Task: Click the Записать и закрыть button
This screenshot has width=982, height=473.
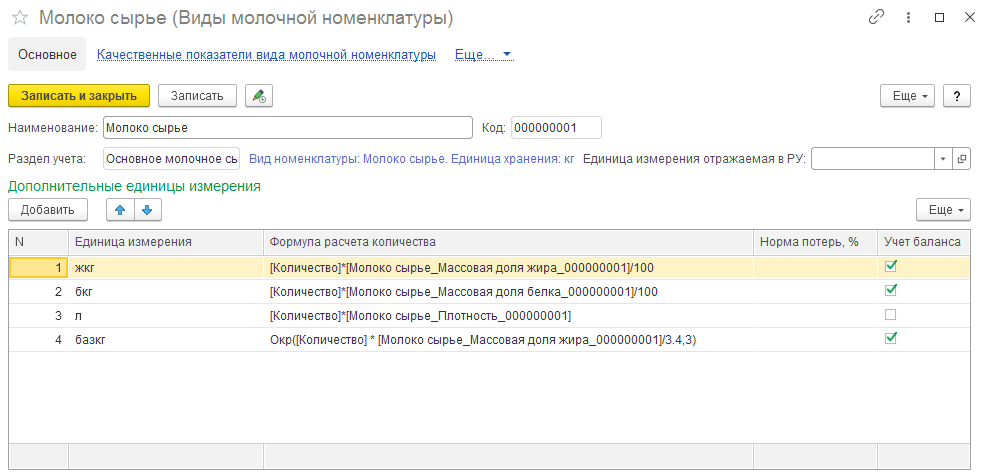Action: pyautogui.click(x=79, y=95)
